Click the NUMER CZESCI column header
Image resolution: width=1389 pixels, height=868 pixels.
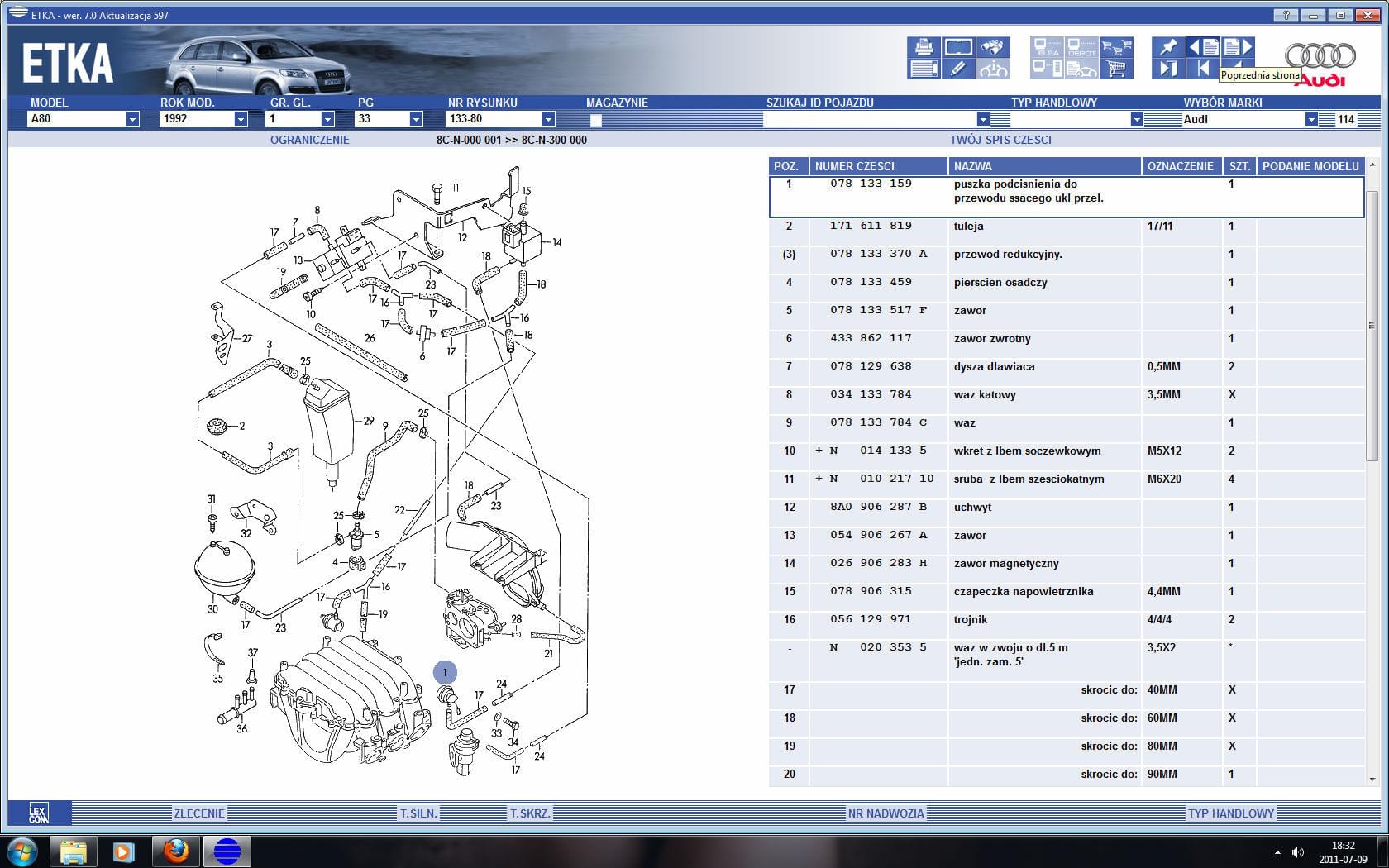point(879,166)
